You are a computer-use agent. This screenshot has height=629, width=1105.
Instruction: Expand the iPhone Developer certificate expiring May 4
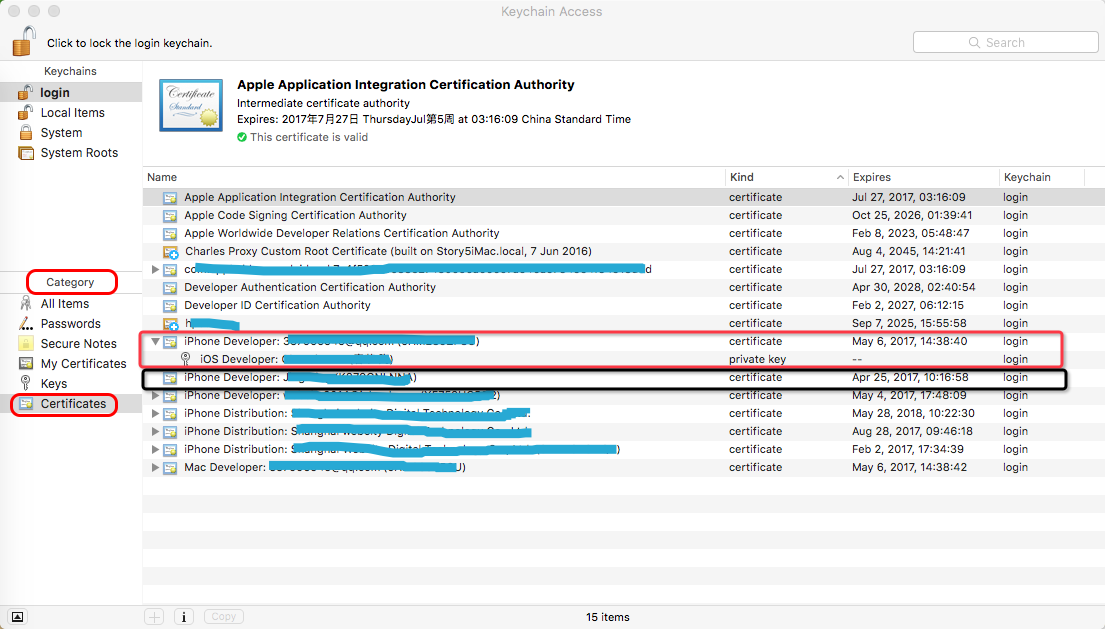pyautogui.click(x=155, y=395)
